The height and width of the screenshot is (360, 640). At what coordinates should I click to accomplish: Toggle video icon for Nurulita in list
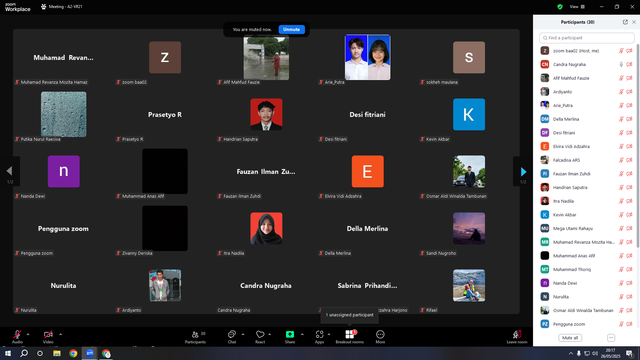629,297
